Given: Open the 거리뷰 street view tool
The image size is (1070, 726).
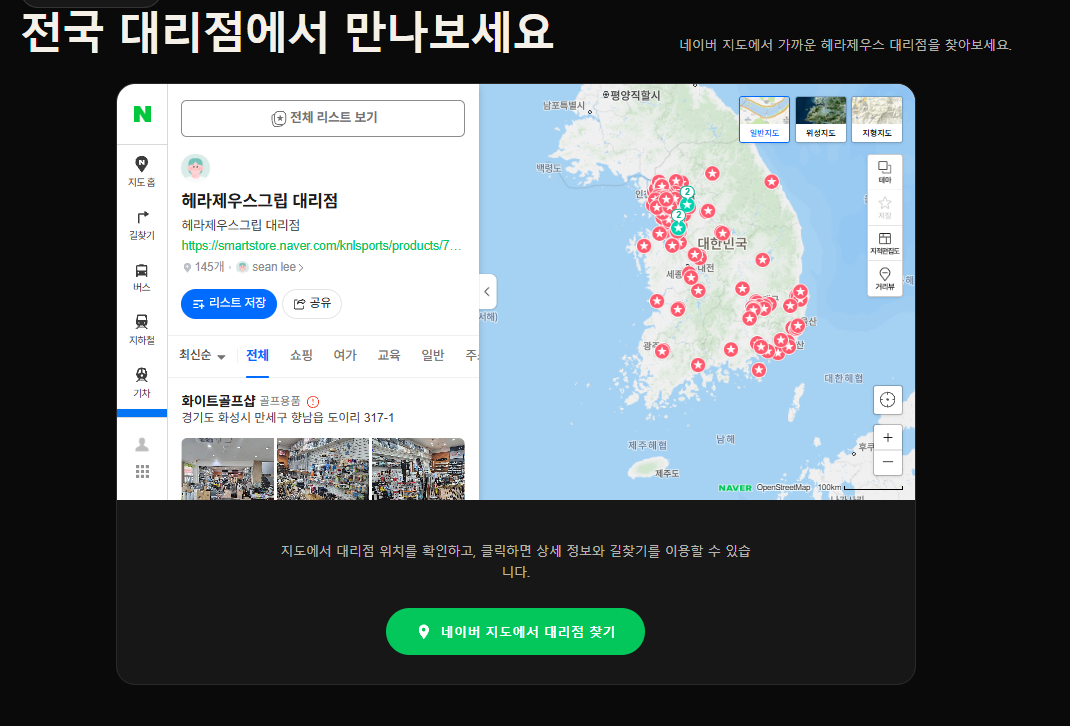Looking at the screenshot, I should [x=884, y=278].
